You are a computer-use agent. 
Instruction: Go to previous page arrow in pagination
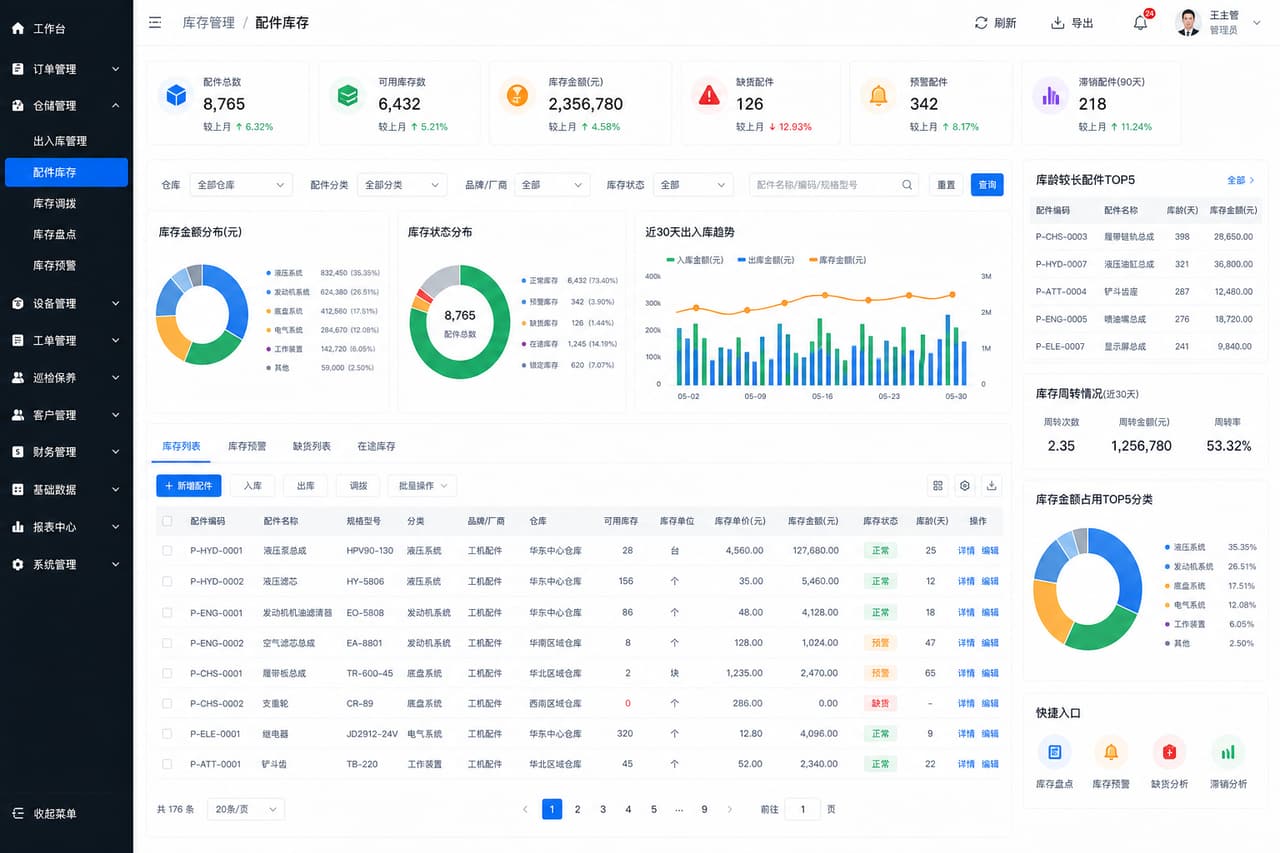pos(525,809)
